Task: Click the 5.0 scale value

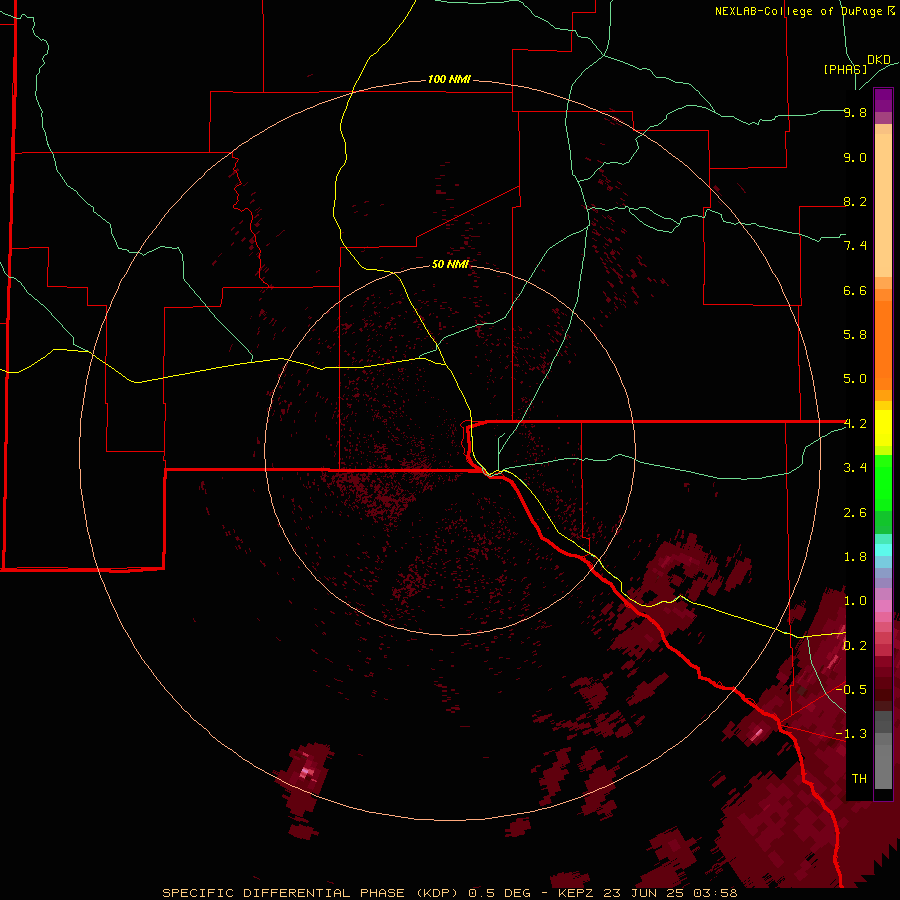Action: [855, 379]
